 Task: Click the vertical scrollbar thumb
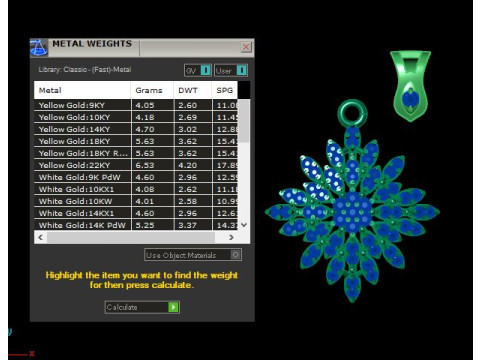(244, 121)
